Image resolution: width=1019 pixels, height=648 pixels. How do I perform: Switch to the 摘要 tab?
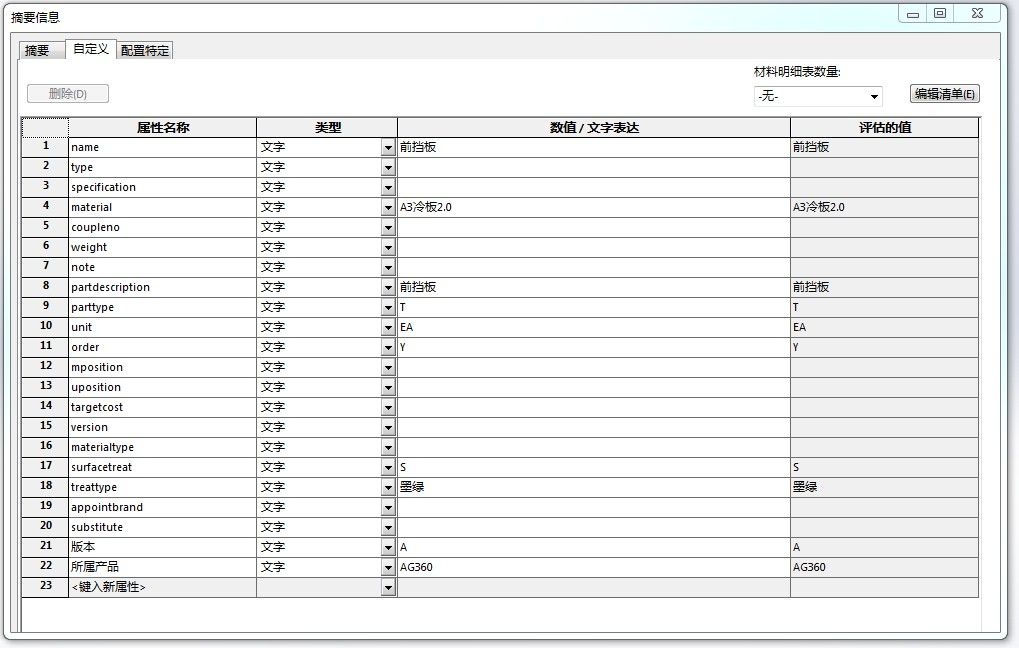click(38, 50)
